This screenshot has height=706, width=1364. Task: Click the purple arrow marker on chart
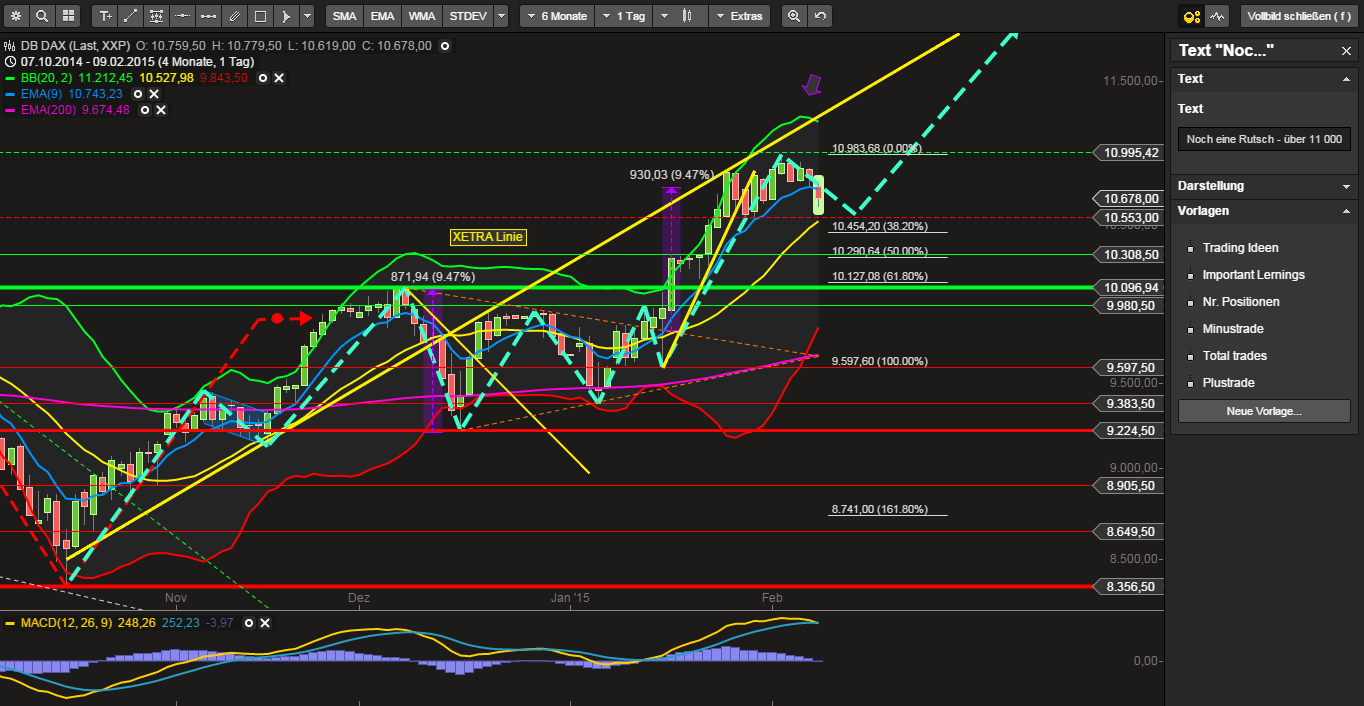pyautogui.click(x=812, y=84)
